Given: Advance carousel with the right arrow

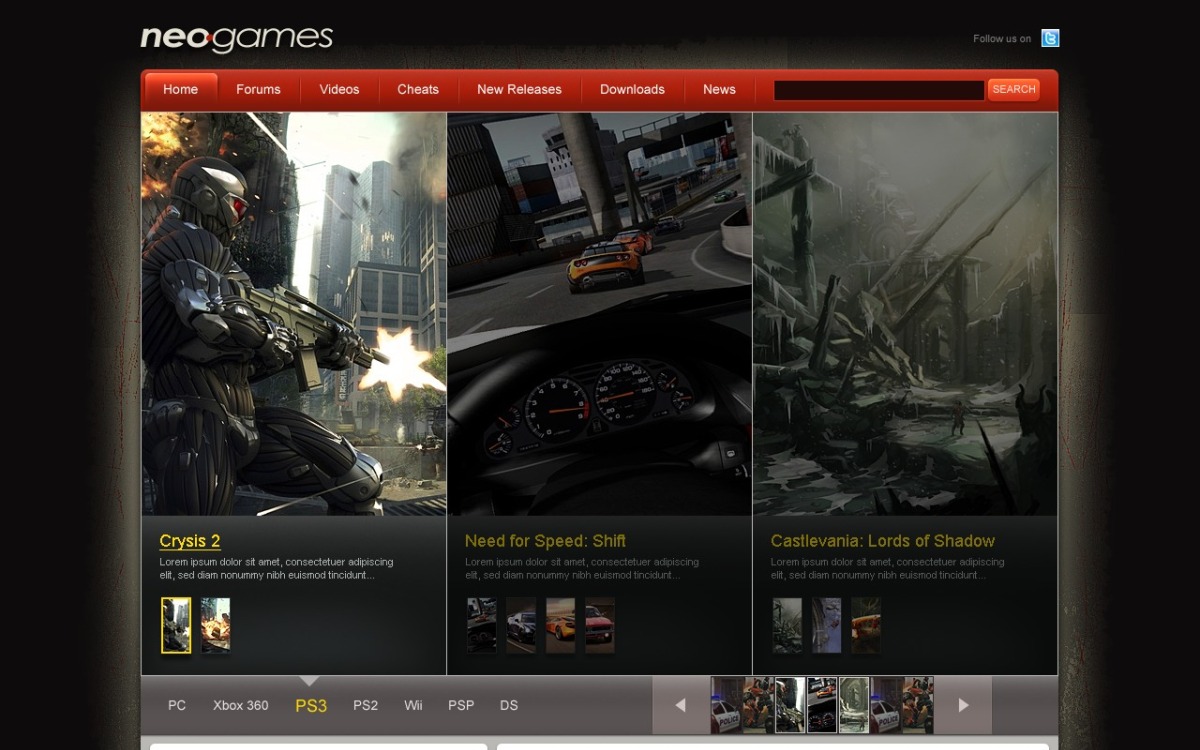Looking at the screenshot, I should (963, 705).
